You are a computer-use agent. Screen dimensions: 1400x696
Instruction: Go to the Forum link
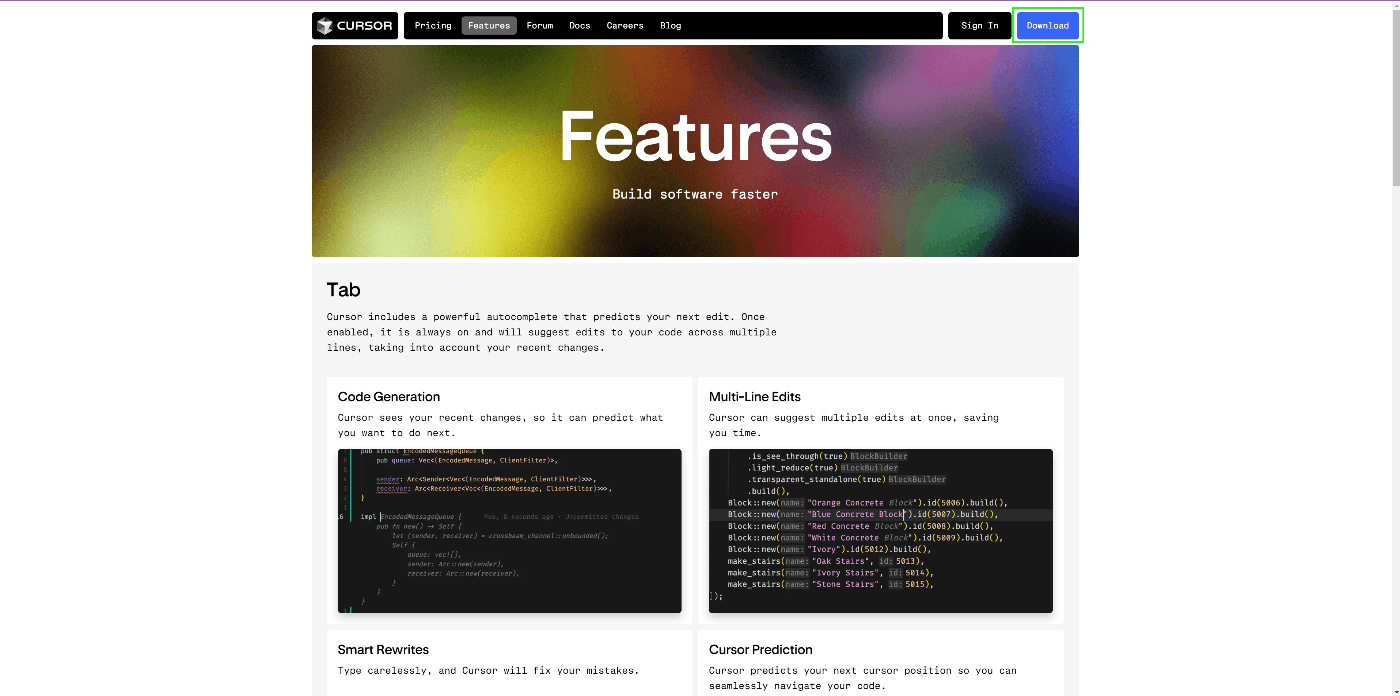[x=540, y=25]
